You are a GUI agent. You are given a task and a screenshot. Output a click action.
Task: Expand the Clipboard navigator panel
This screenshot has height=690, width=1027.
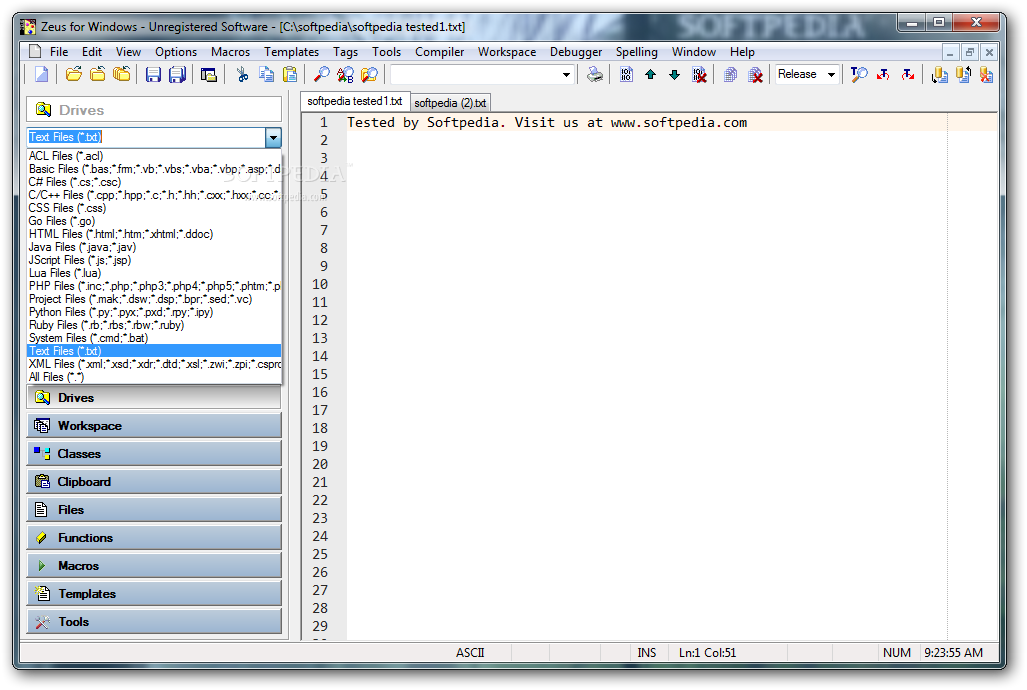pyautogui.click(x=154, y=482)
